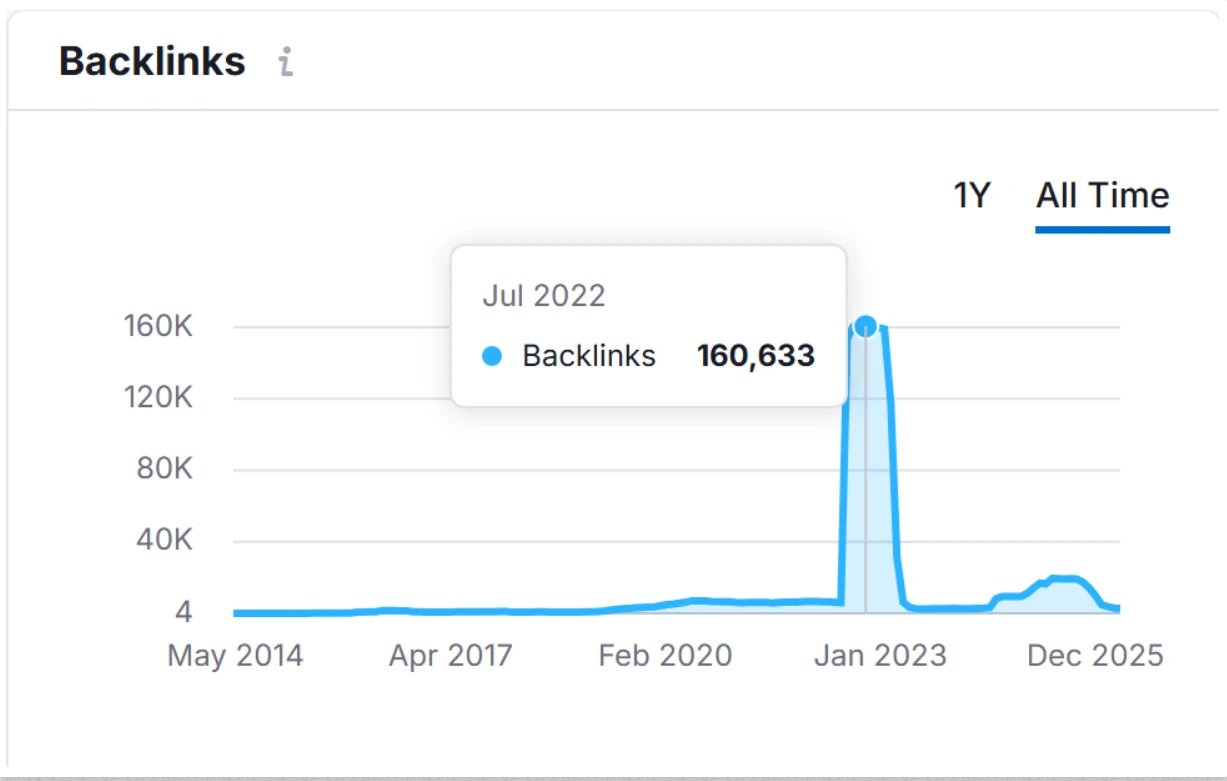Click the 160,633 value in tooltip
The height and width of the screenshot is (781, 1227).
[756, 356]
